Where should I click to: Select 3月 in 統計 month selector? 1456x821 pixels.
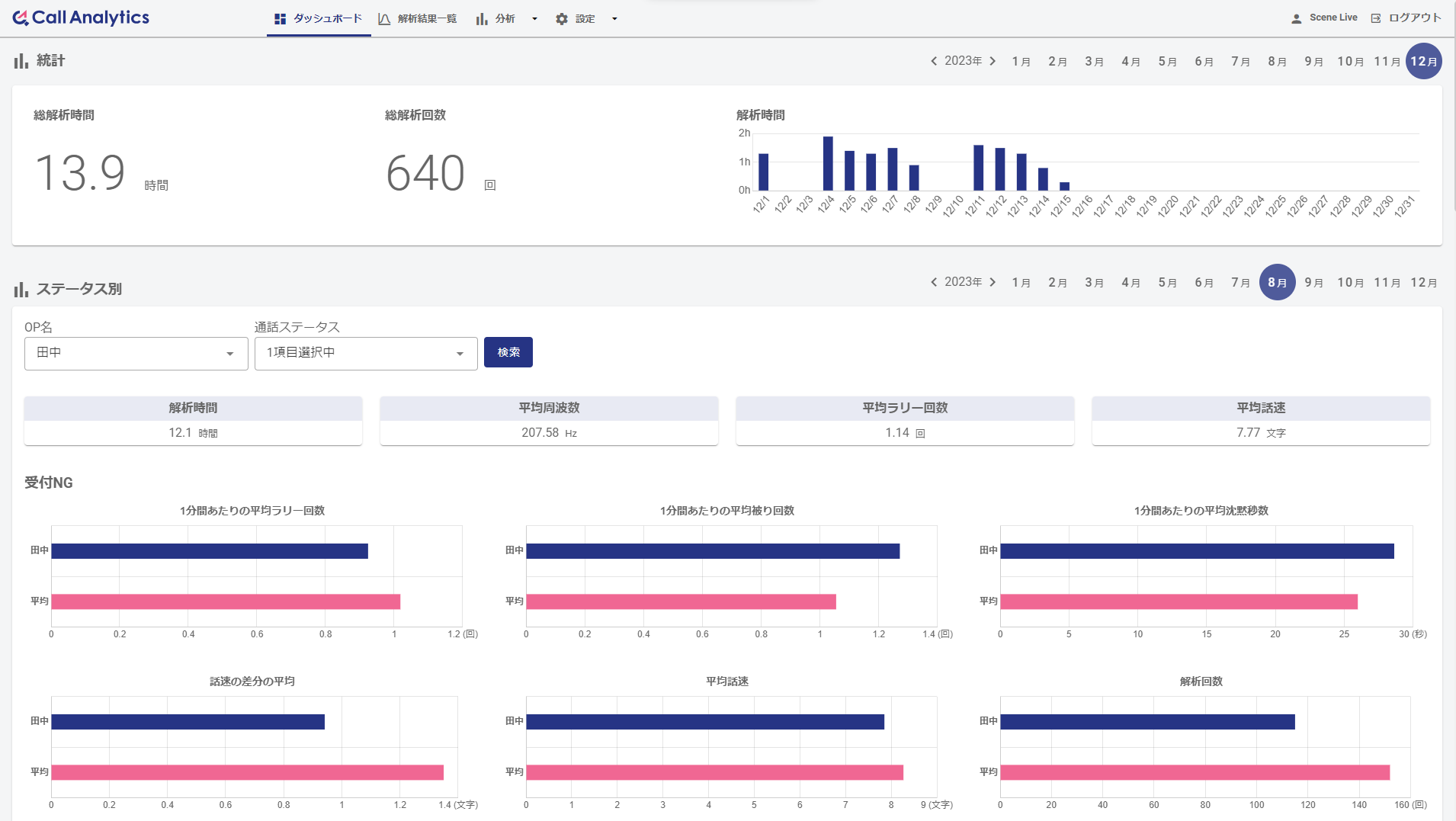point(1095,61)
